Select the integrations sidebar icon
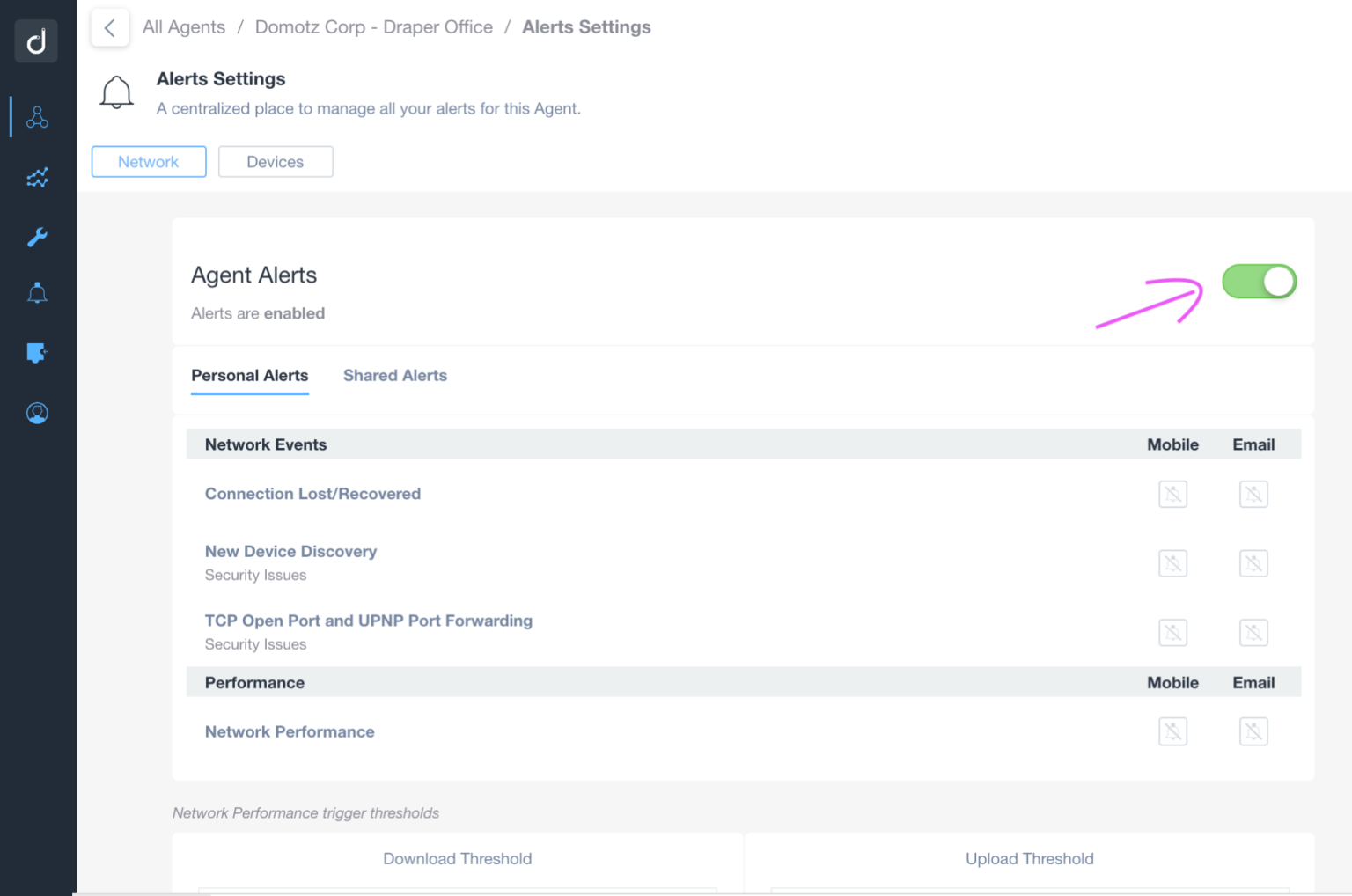The image size is (1352, 896). pos(37,353)
